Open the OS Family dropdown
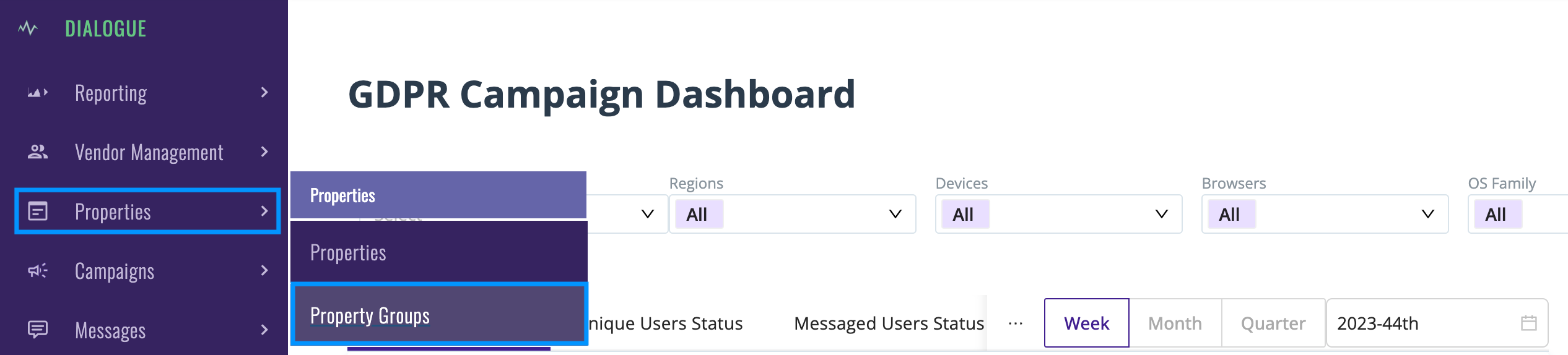The width and height of the screenshot is (1568, 355). click(x=1518, y=214)
